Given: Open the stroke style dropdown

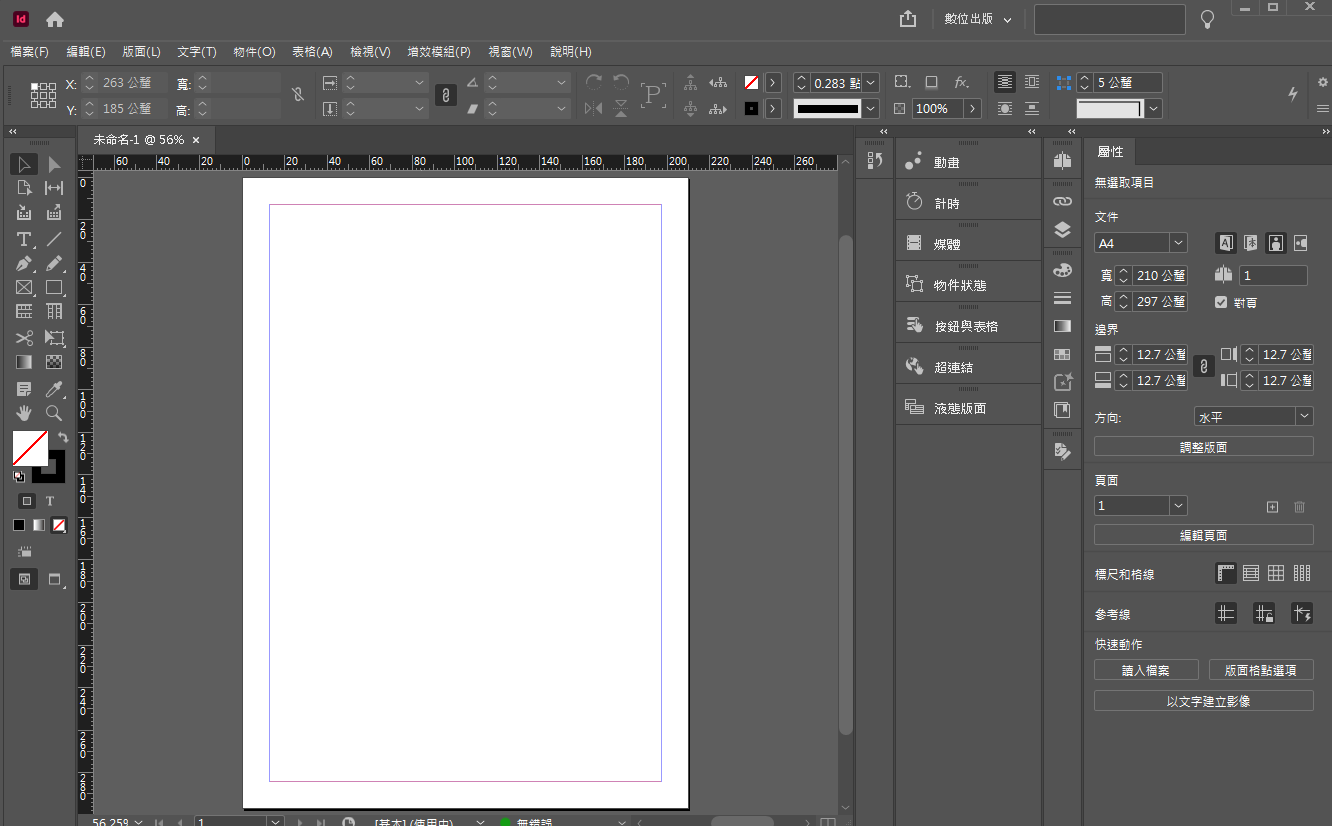Looking at the screenshot, I should coord(871,108).
